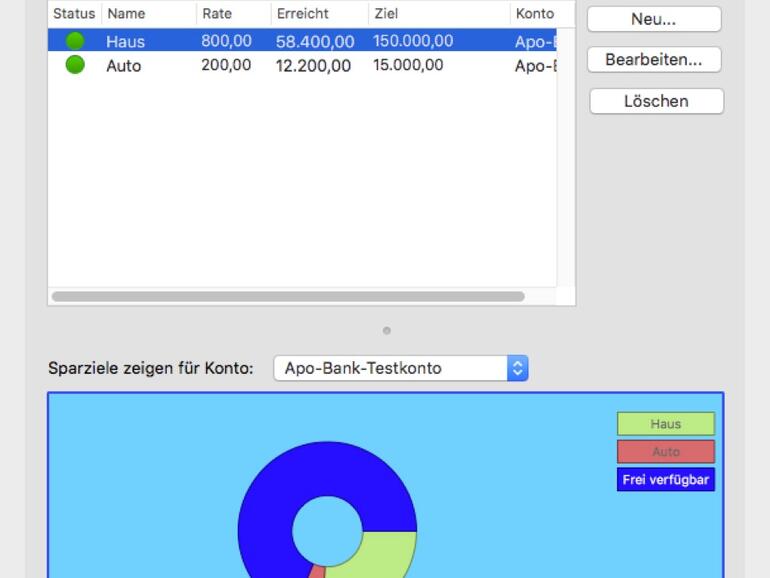Open the Sparziele account dropdown
Image resolution: width=770 pixels, height=578 pixels.
[x=401, y=368]
